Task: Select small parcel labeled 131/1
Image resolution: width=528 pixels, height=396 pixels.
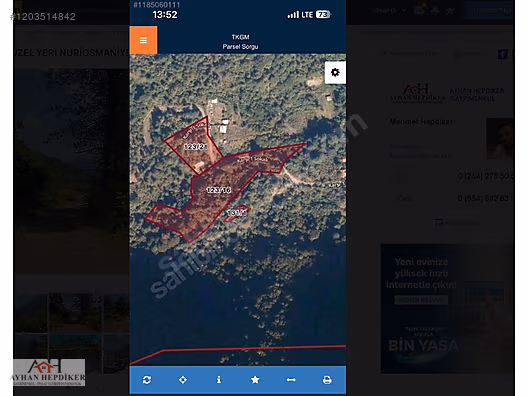Action: [x=236, y=212]
